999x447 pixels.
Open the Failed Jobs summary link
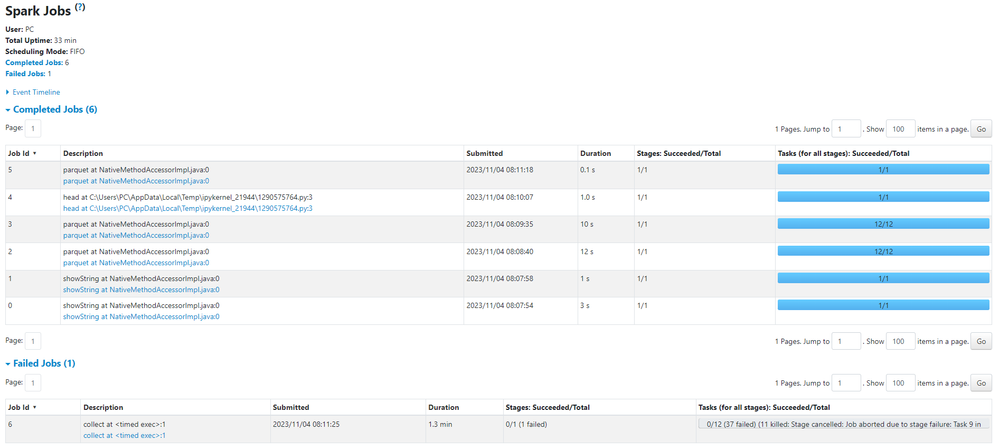[25, 74]
